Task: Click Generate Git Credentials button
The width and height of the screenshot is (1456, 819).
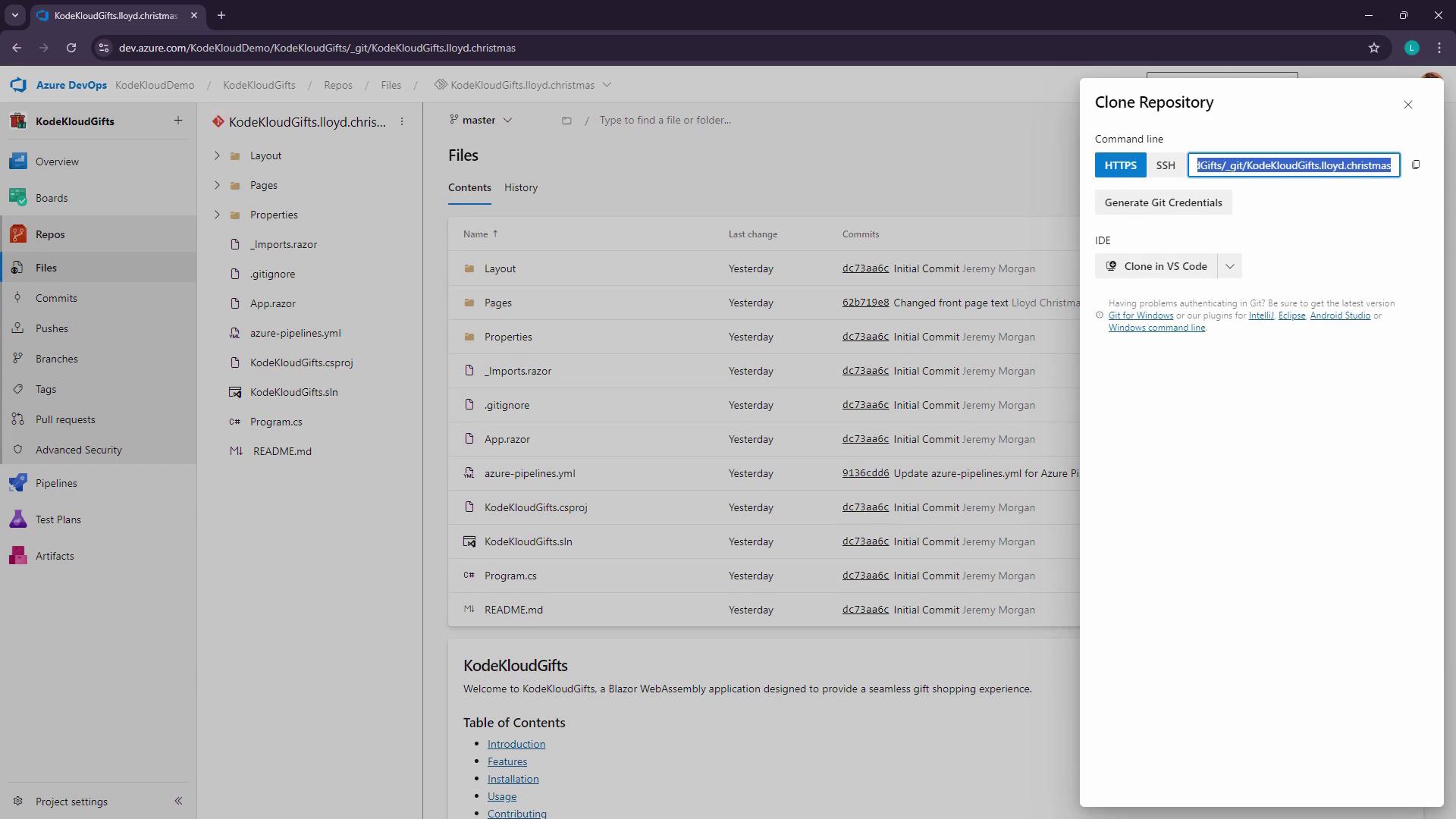Action: [x=1163, y=202]
